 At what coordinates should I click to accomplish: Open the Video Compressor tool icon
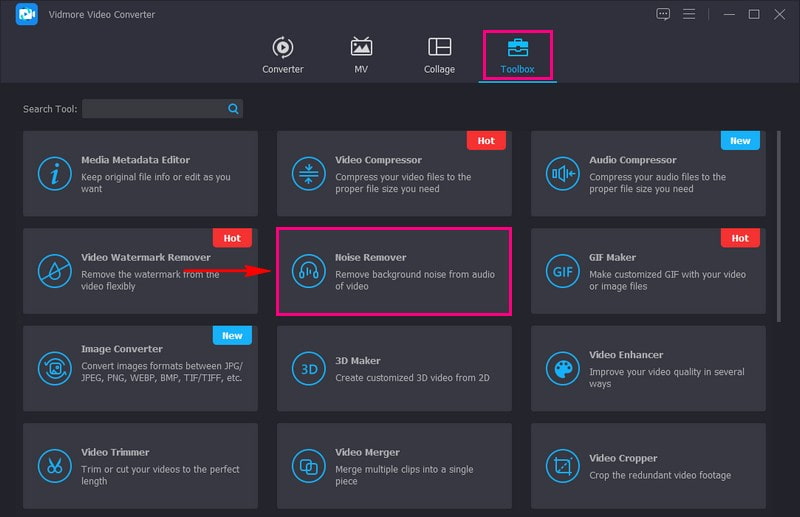pos(308,174)
